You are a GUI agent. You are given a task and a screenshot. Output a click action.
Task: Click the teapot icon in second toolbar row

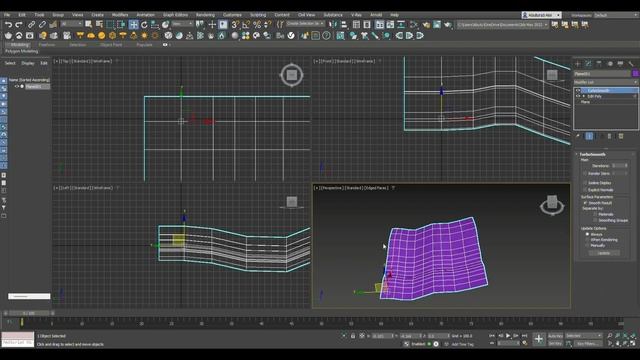click(8, 36)
